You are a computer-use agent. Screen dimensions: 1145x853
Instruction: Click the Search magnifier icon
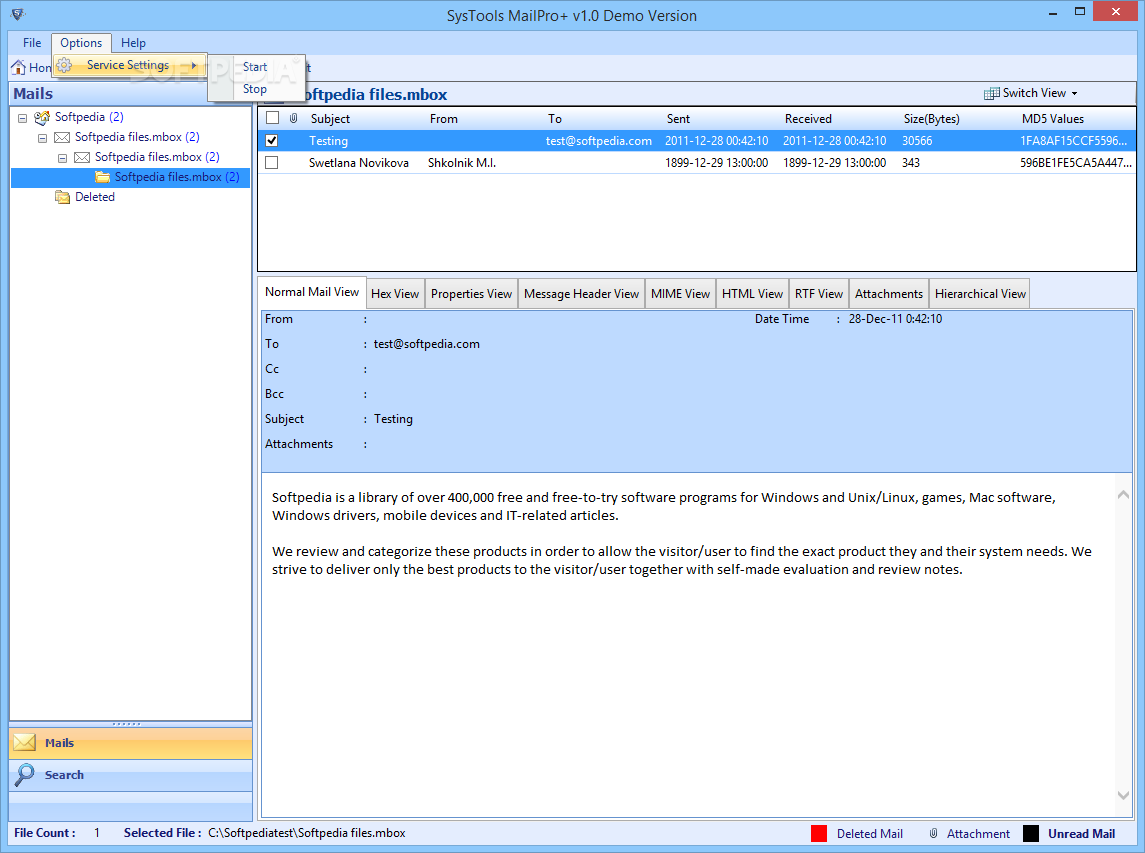pos(25,775)
